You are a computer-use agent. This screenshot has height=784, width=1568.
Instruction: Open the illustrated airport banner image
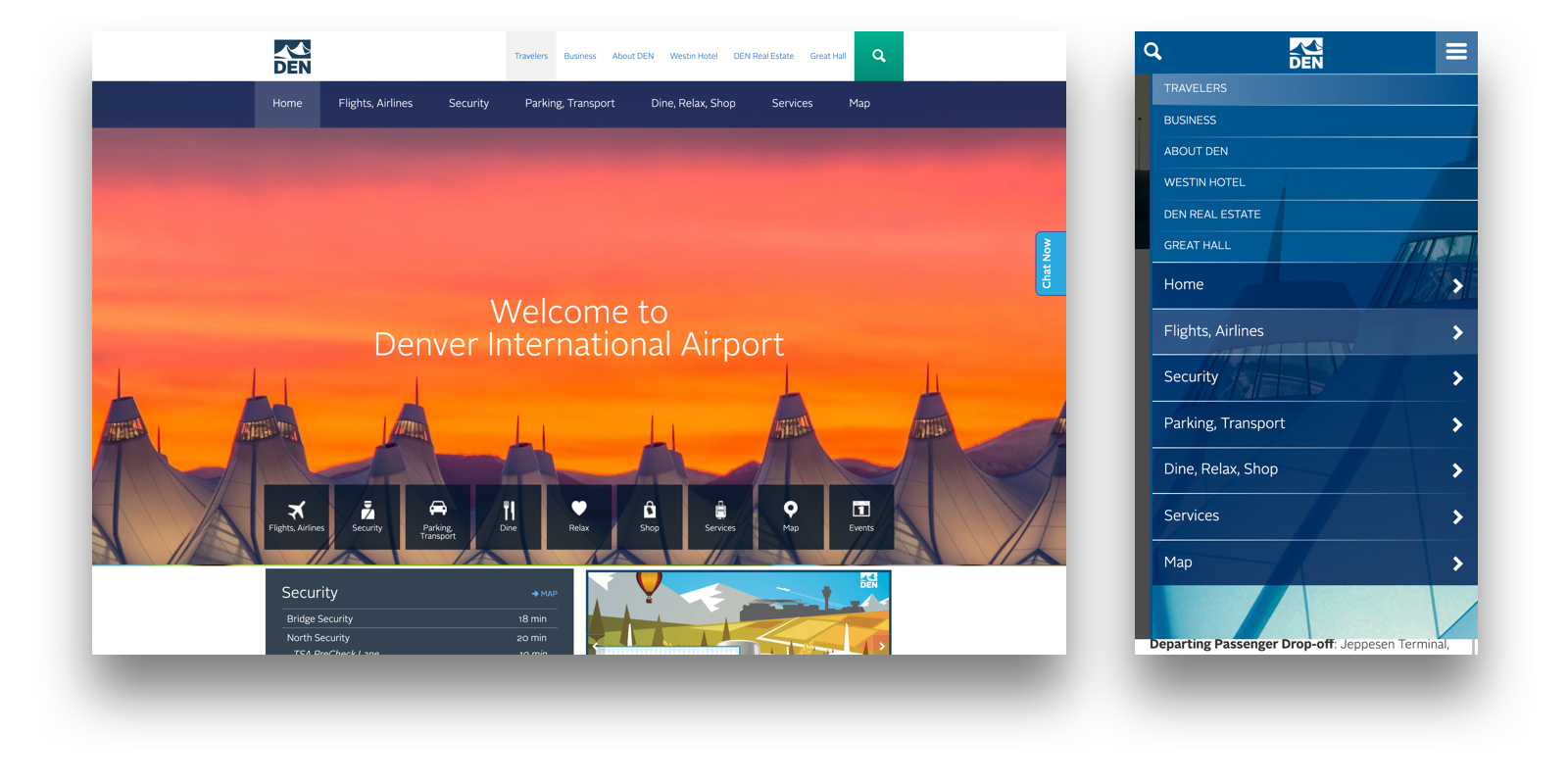739,612
